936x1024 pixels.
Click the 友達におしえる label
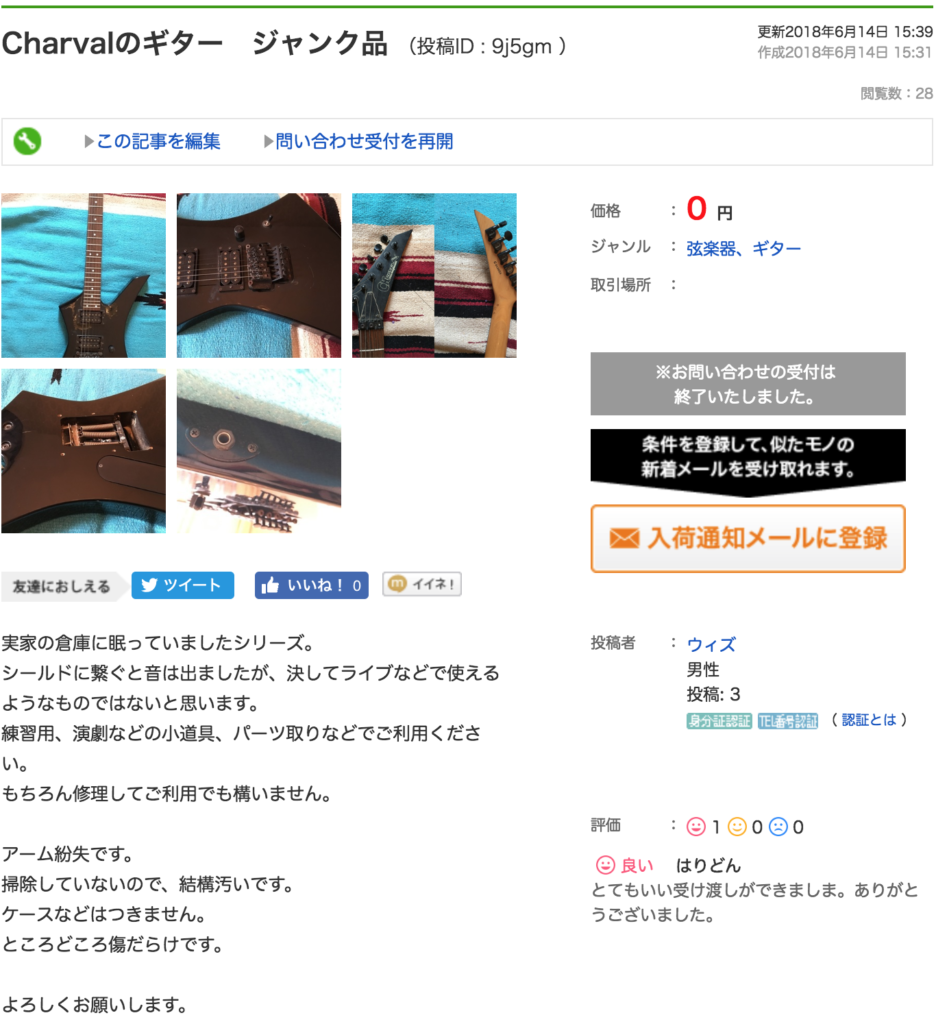pos(61,586)
